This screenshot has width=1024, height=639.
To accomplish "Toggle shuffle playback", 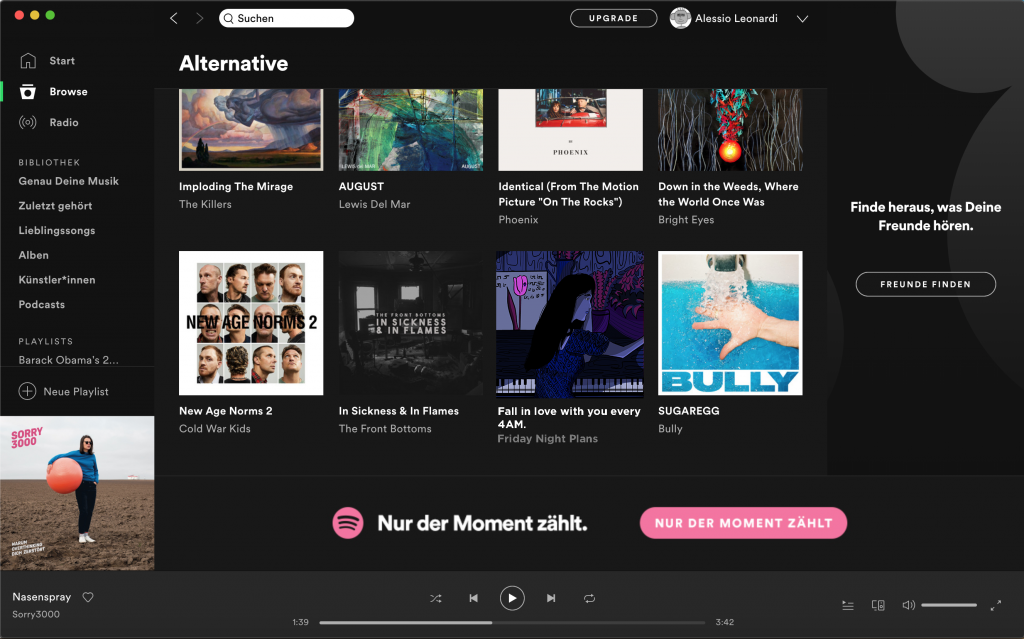I will 436,598.
